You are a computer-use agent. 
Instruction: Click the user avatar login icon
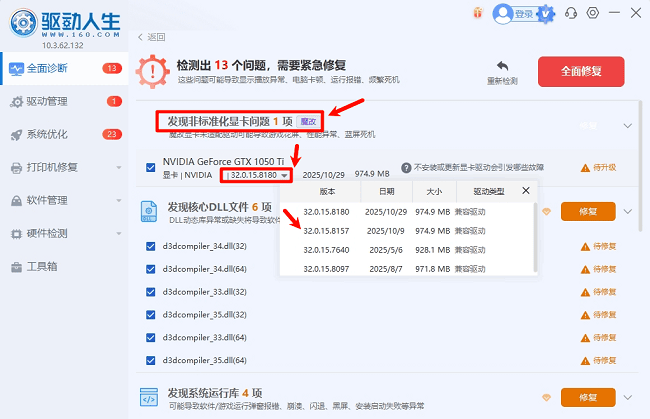(503, 14)
